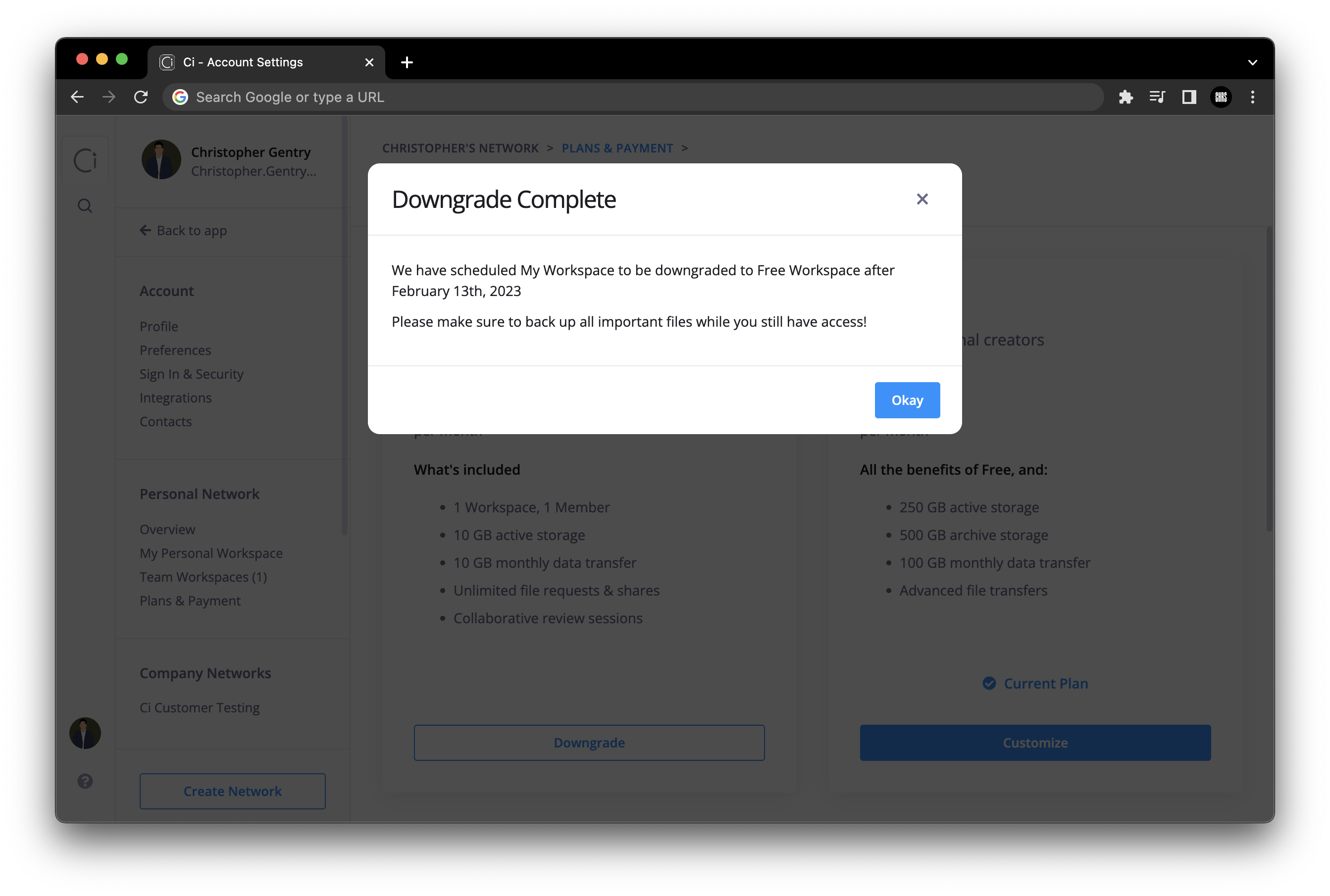Viewport: 1330px width, 896px height.
Task: Focus the browser address bar
Action: pyautogui.click(x=633, y=97)
